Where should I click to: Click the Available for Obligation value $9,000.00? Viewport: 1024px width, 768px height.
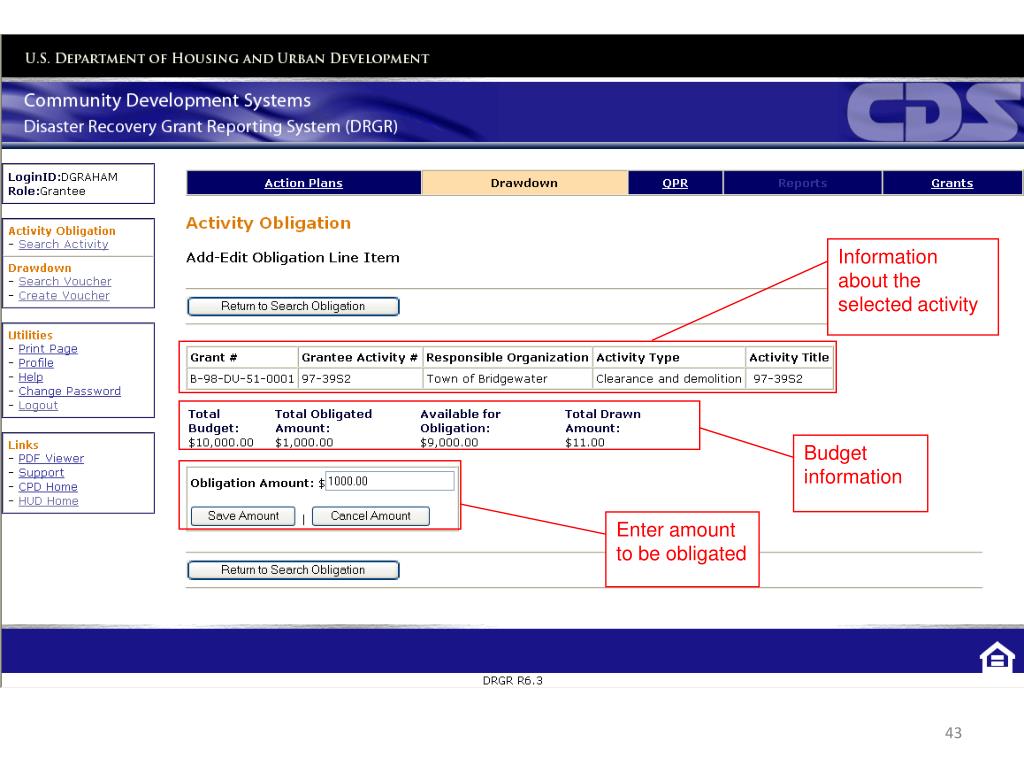click(449, 443)
